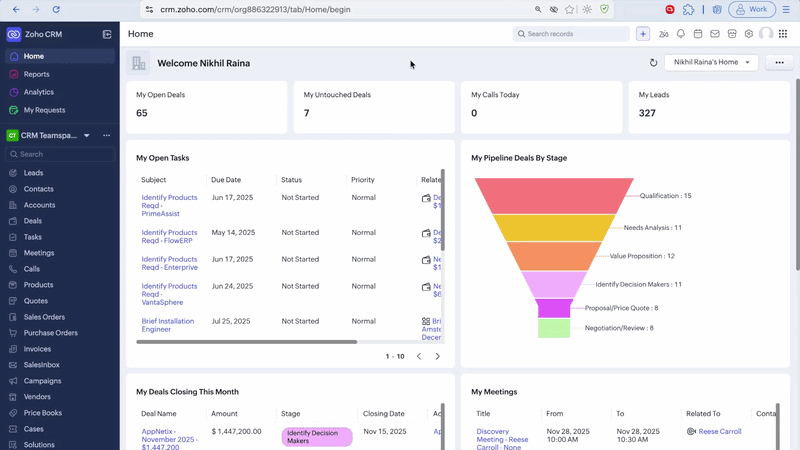Viewport: 800px width, 450px height.
Task: Open the Nikhil Raina's Home dropdown
Action: coord(711,62)
